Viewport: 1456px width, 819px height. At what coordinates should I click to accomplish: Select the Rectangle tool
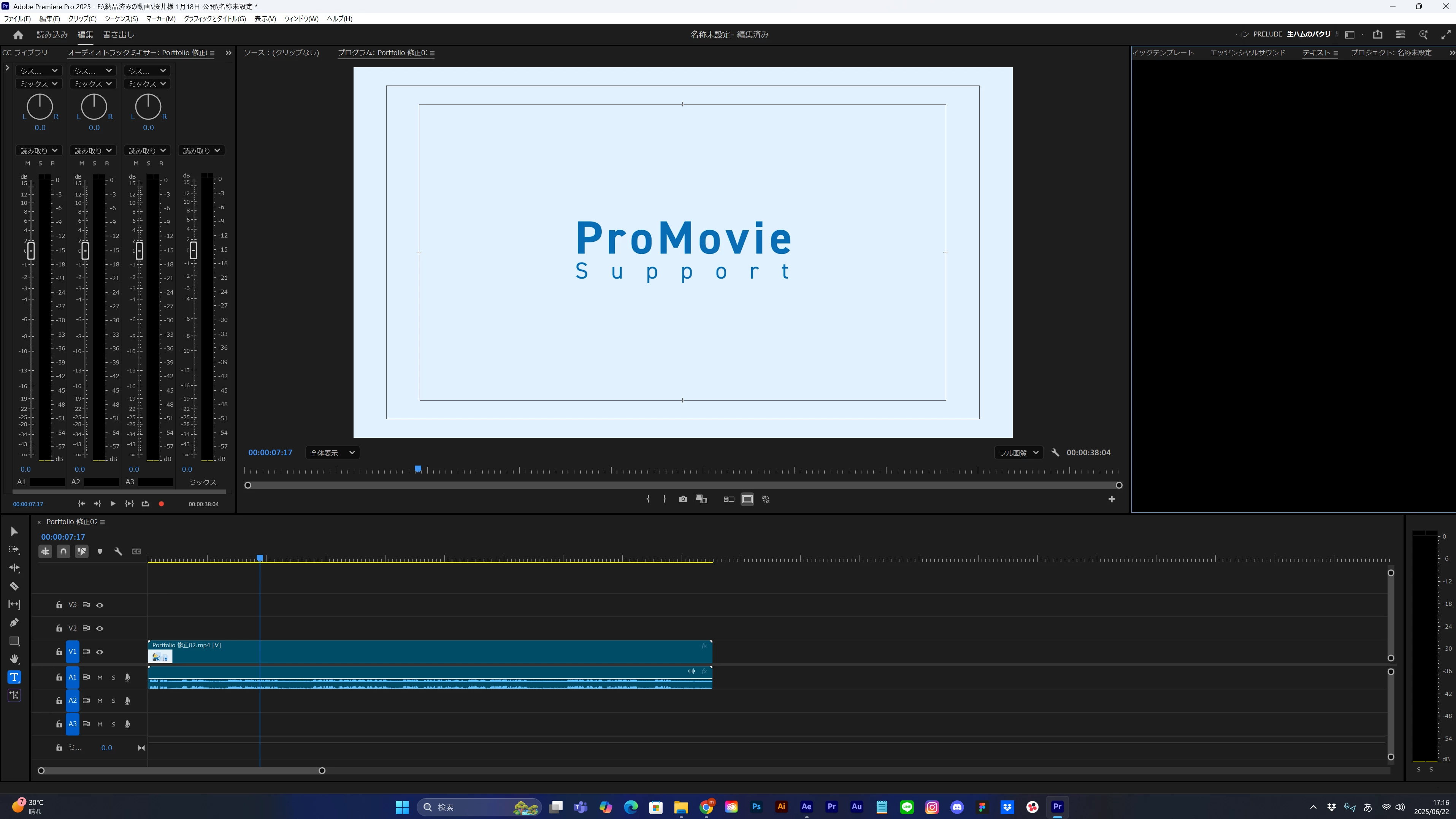(14, 641)
